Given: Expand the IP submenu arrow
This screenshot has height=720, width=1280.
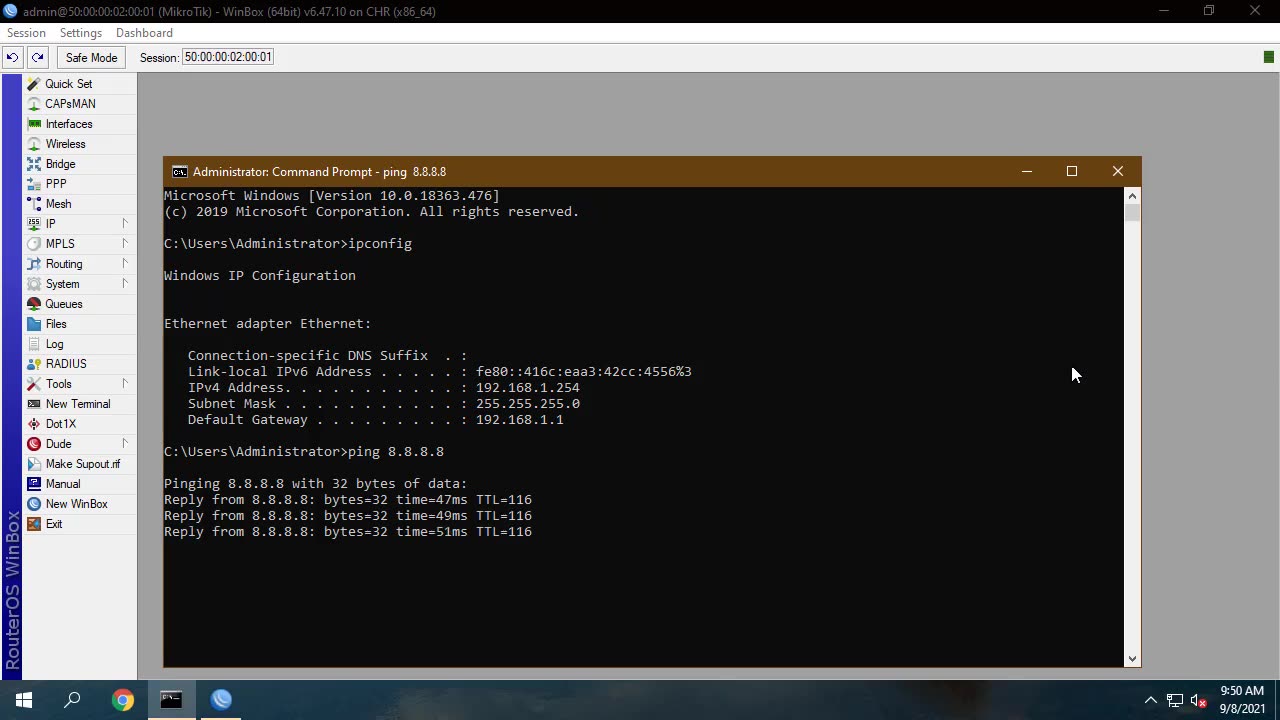Looking at the screenshot, I should [x=125, y=223].
